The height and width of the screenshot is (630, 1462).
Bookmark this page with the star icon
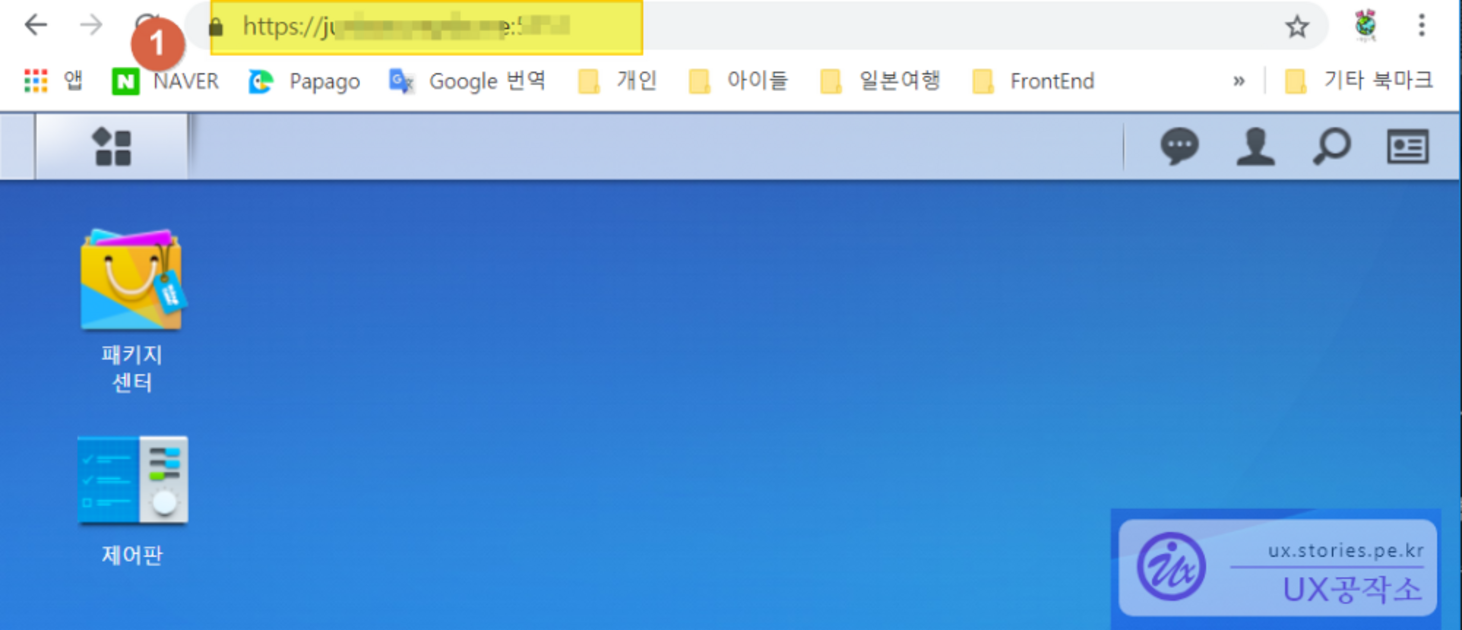pyautogui.click(x=1297, y=27)
